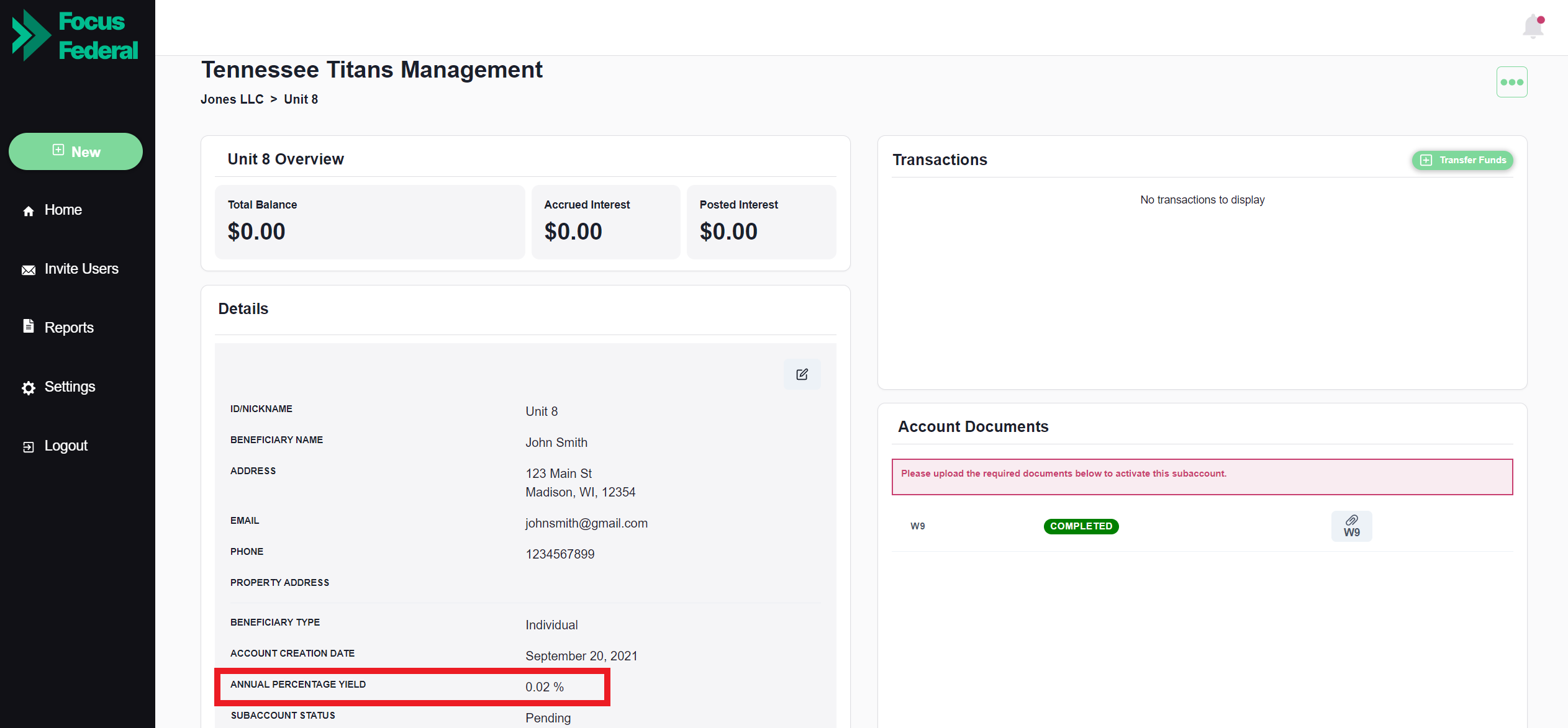Click the Settings gear icon

tap(29, 388)
